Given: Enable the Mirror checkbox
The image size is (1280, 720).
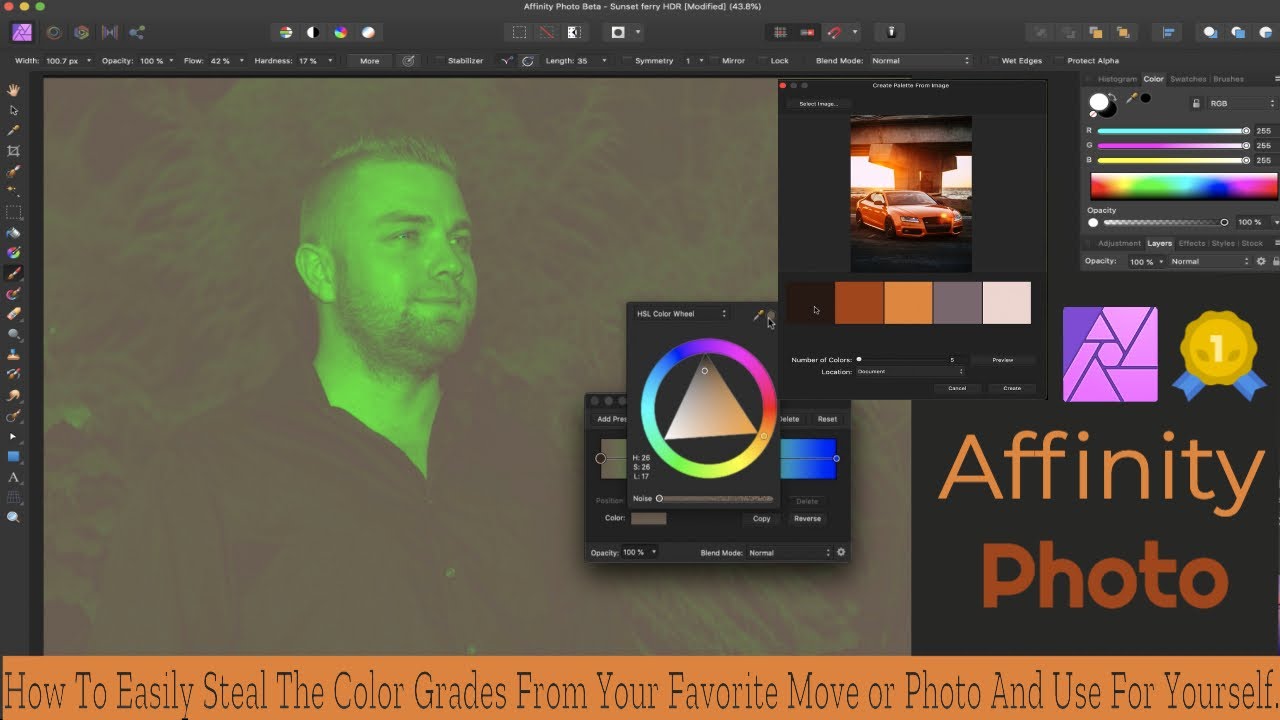Looking at the screenshot, I should [715, 61].
